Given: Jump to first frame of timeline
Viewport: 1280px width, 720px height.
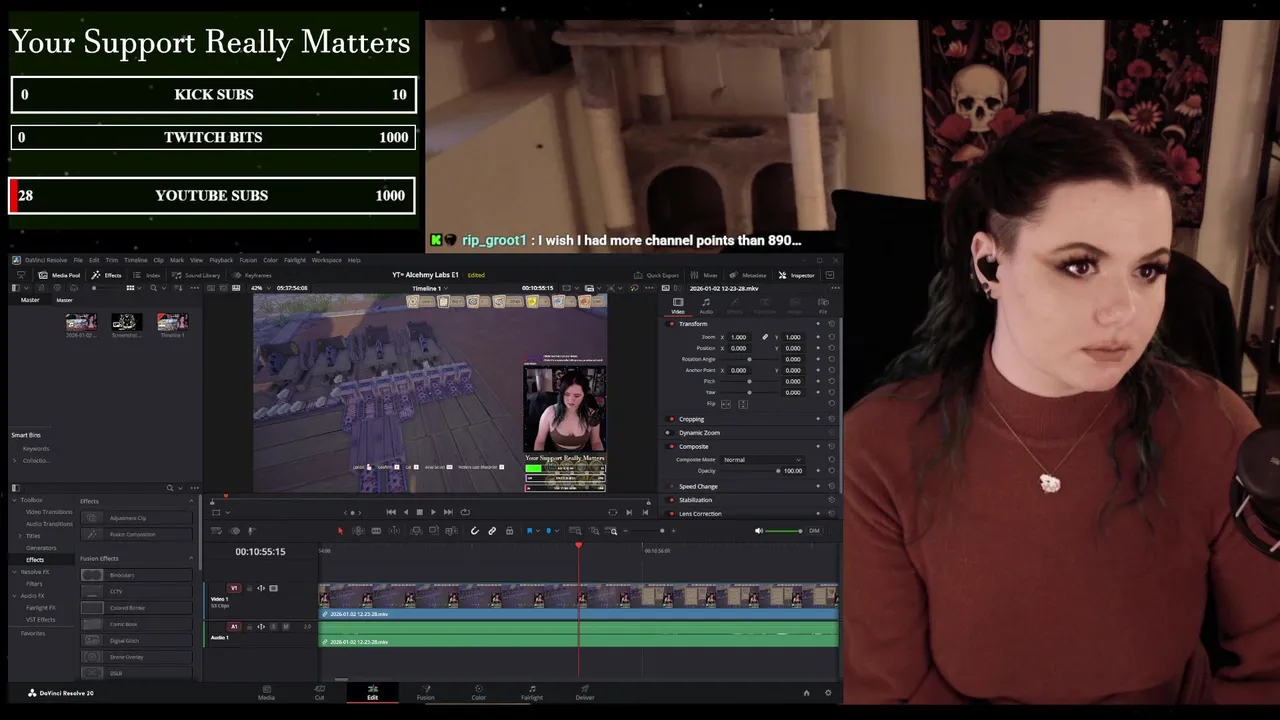Looking at the screenshot, I should (391, 512).
